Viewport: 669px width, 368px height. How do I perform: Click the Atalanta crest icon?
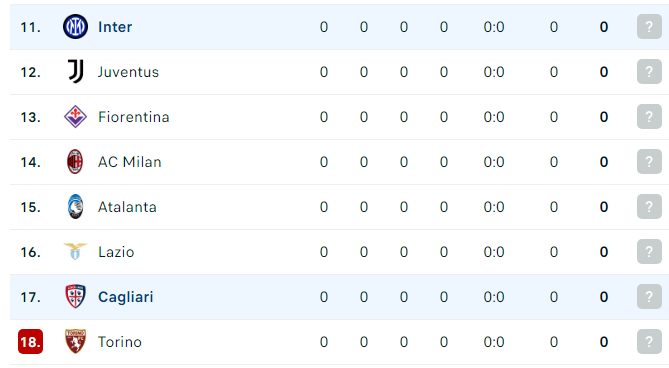[x=76, y=206]
